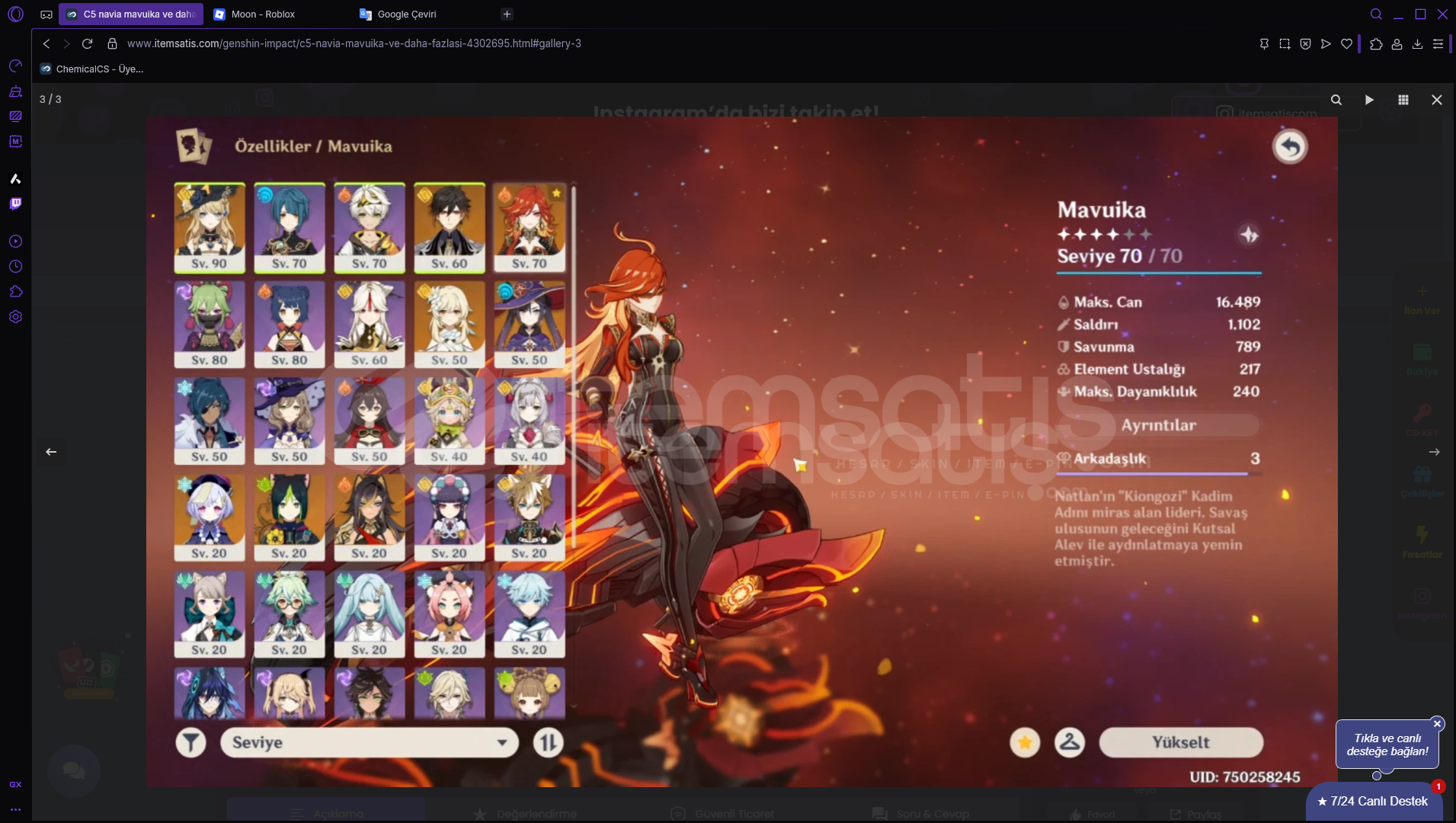The height and width of the screenshot is (823, 1456).
Task: Click the Arkadaşlık friendship progress bar
Action: point(1158,474)
